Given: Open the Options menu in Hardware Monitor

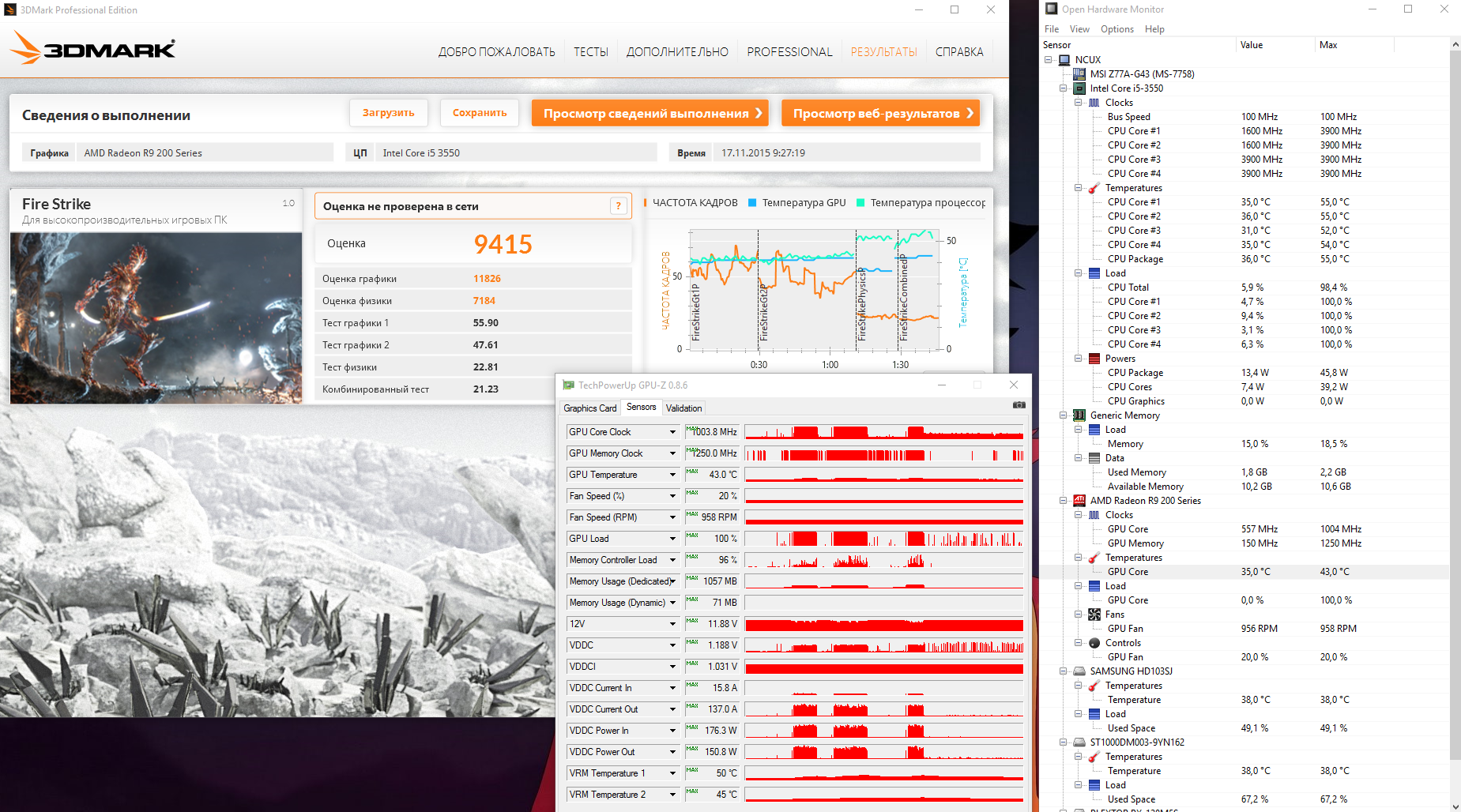Looking at the screenshot, I should [1117, 29].
